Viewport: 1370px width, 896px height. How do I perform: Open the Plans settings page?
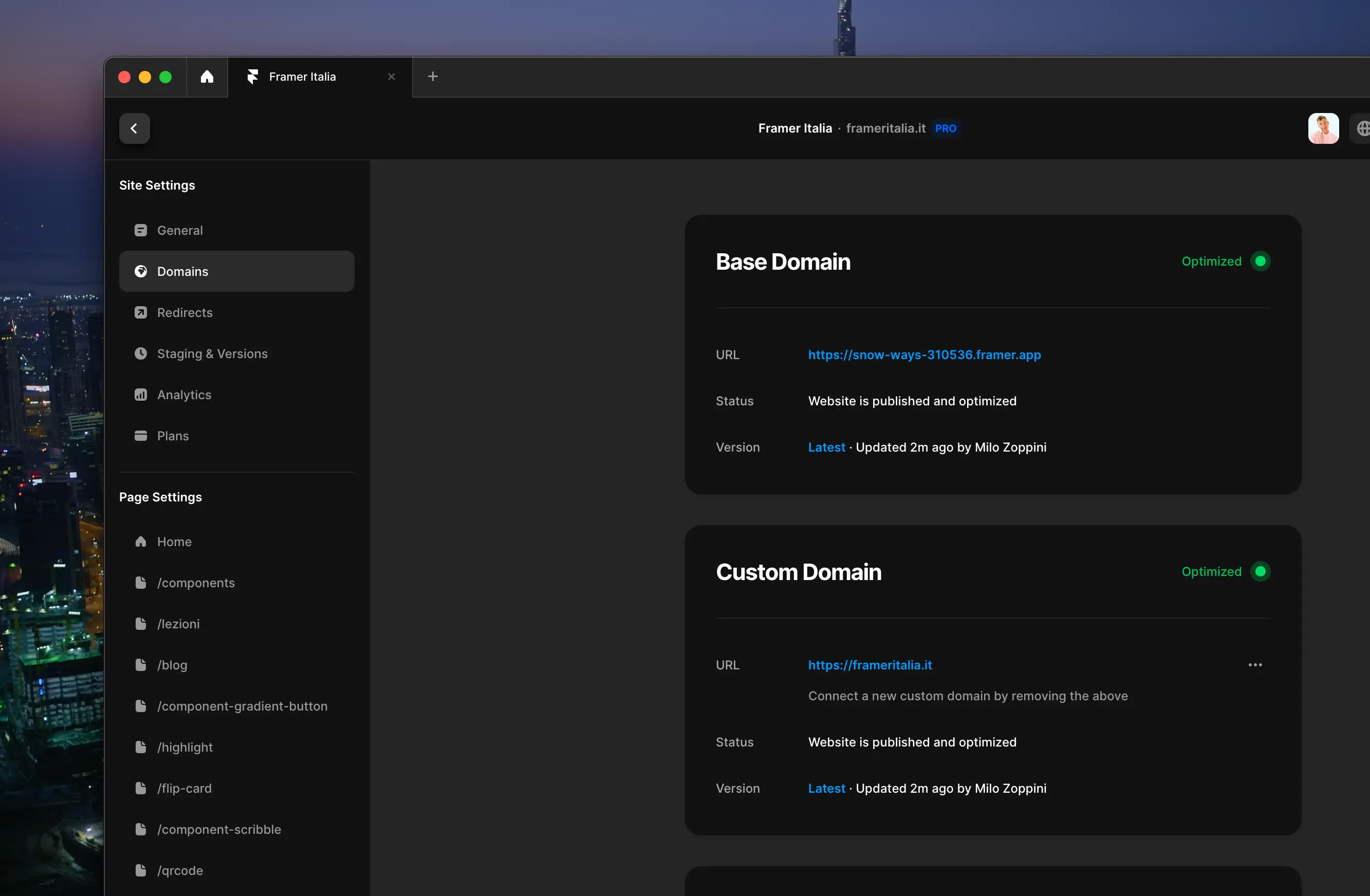[x=172, y=436]
